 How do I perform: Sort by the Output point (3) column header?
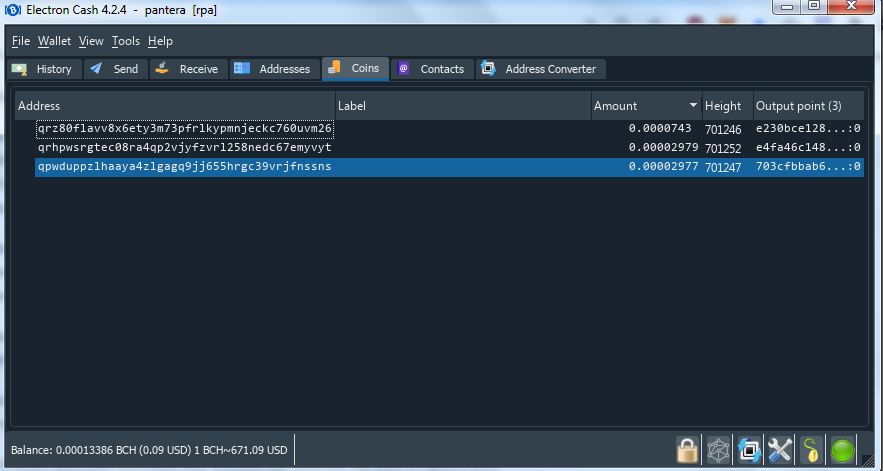point(809,105)
